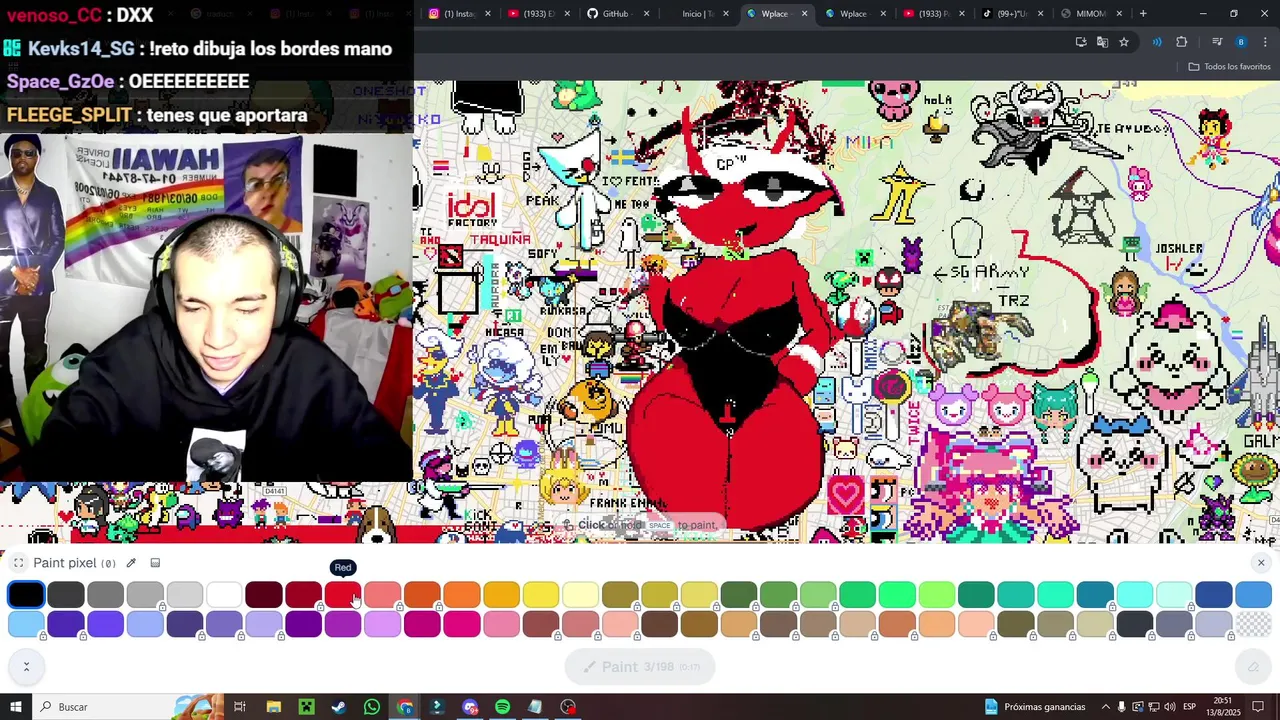Click the Próximas ganancias news widget

click(x=1035, y=707)
